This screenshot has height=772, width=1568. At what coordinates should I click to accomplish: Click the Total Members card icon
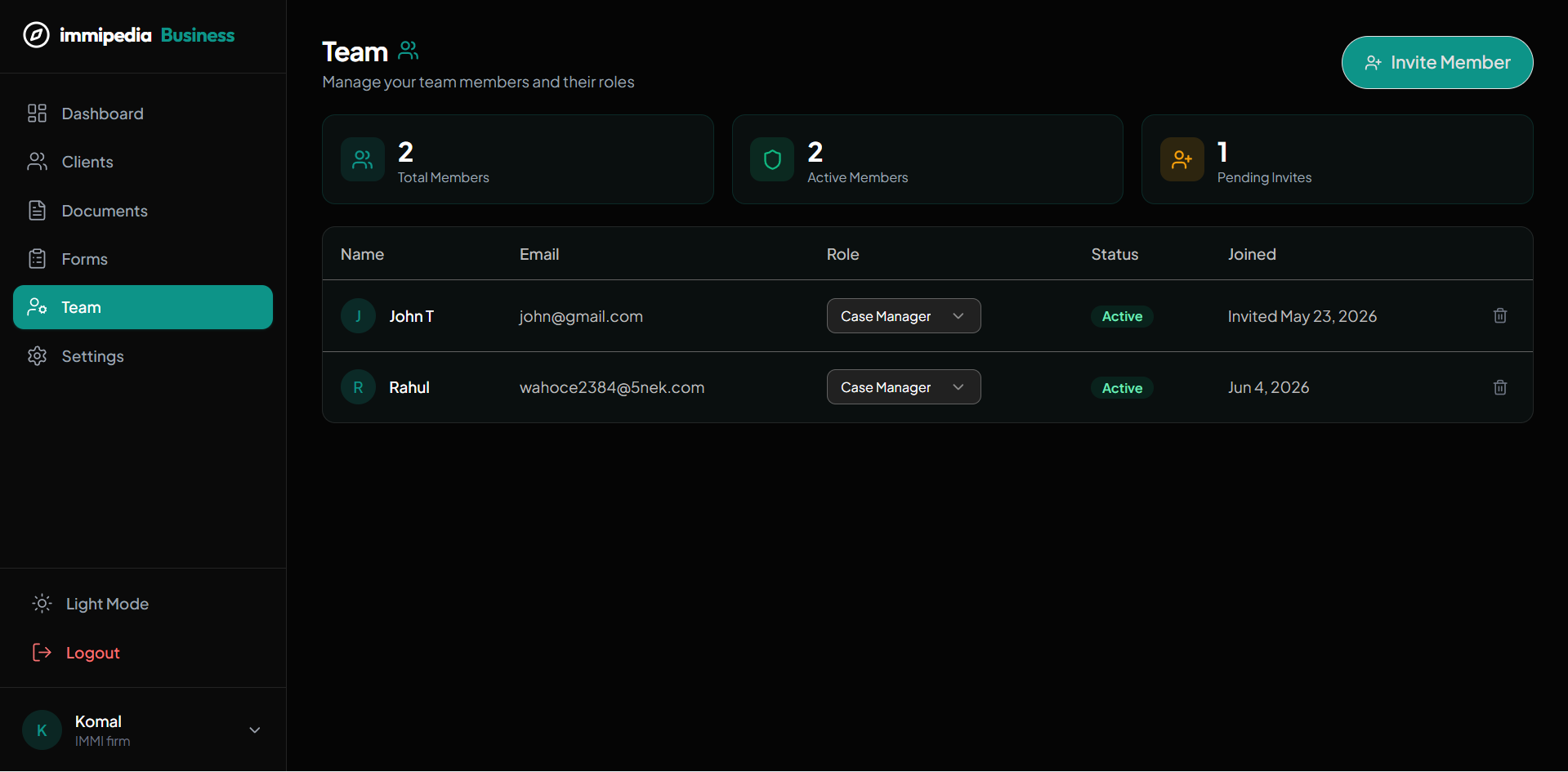tap(363, 159)
